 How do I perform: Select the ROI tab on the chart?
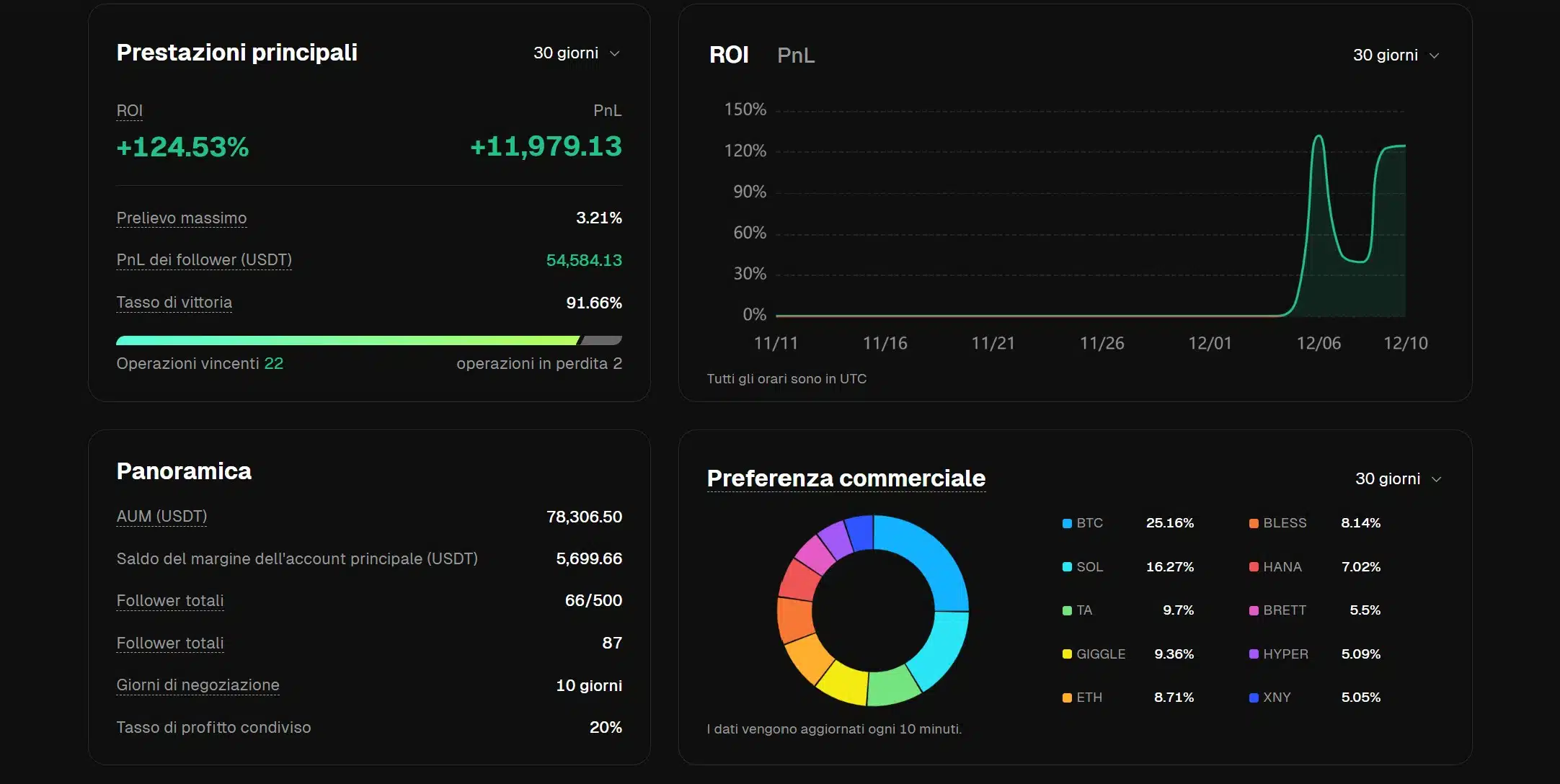[x=729, y=54]
